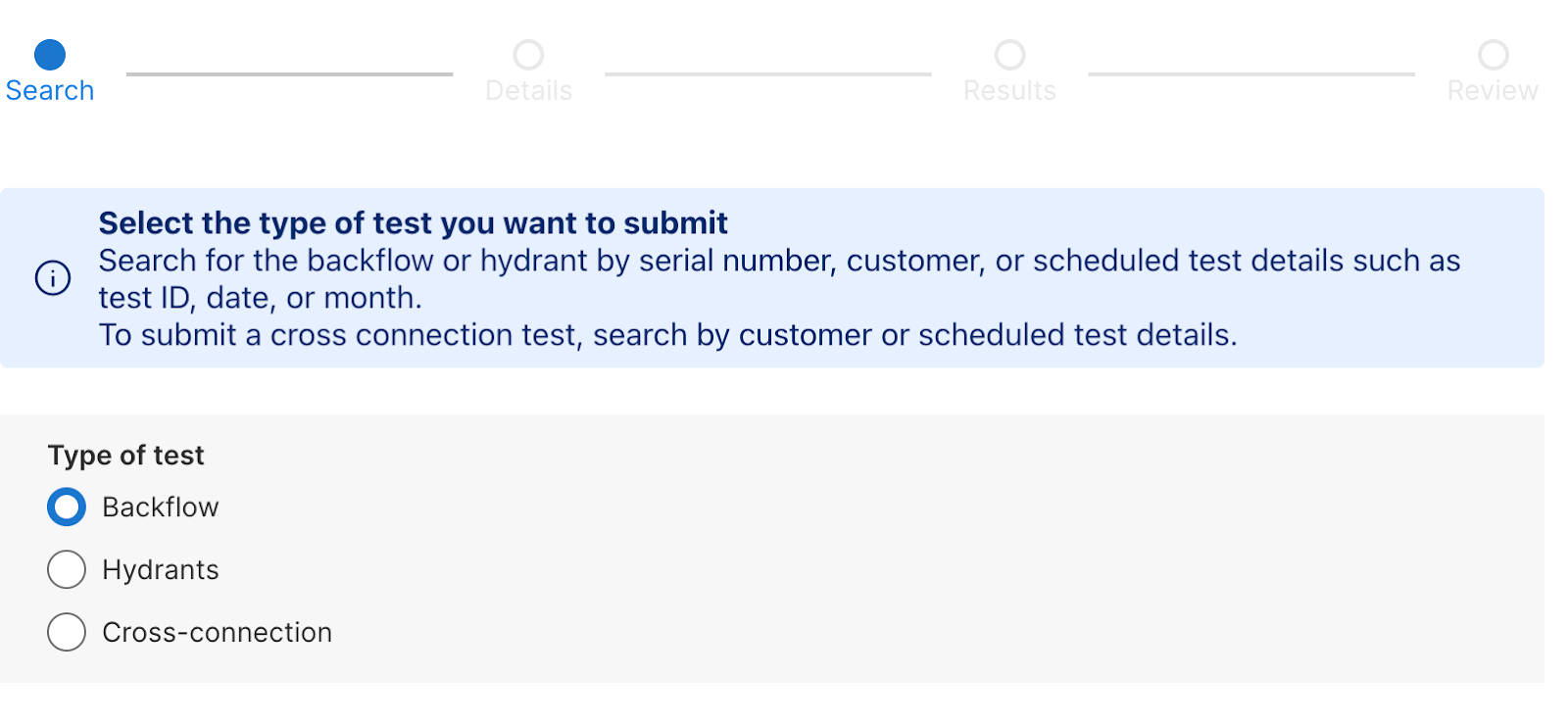Image resolution: width=1568 pixels, height=724 pixels.
Task: Click the info icon in the blue banner
Action: tap(53, 278)
